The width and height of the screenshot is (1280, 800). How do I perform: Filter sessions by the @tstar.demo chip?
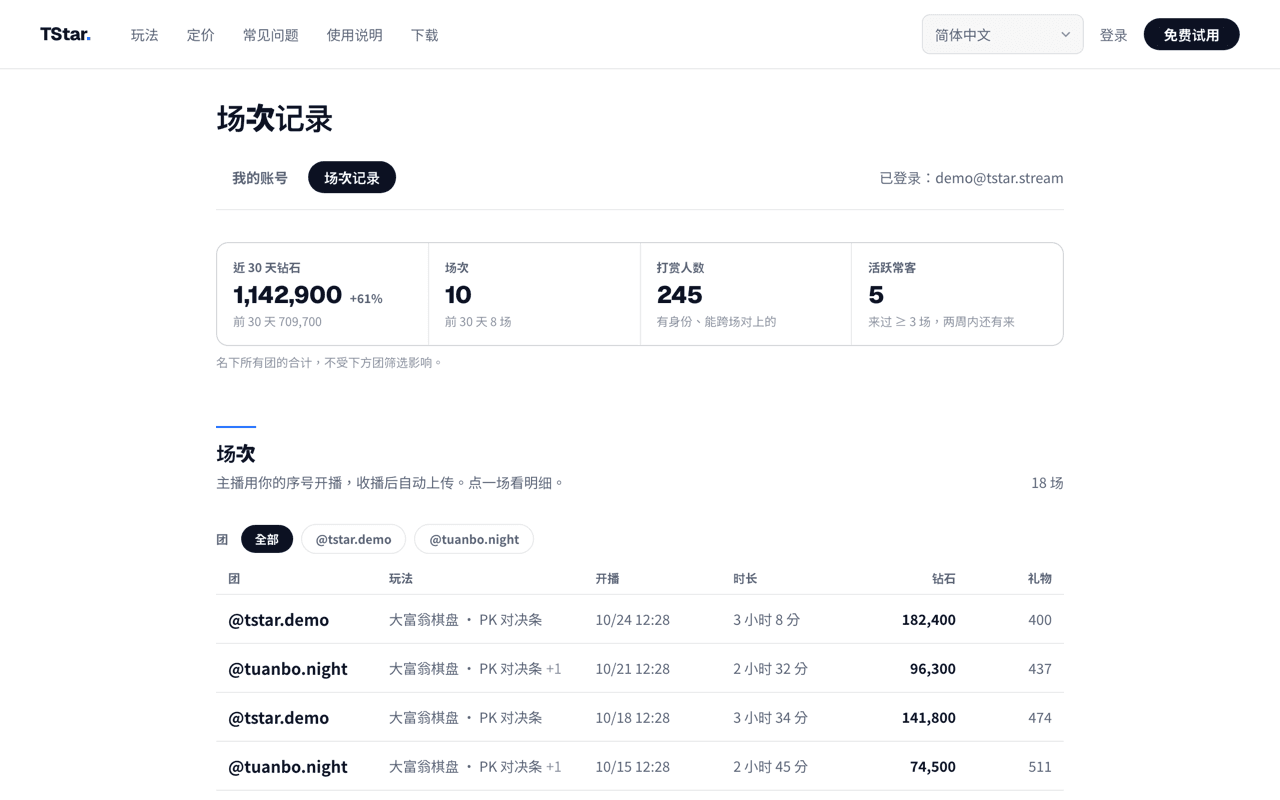pyautogui.click(x=354, y=539)
